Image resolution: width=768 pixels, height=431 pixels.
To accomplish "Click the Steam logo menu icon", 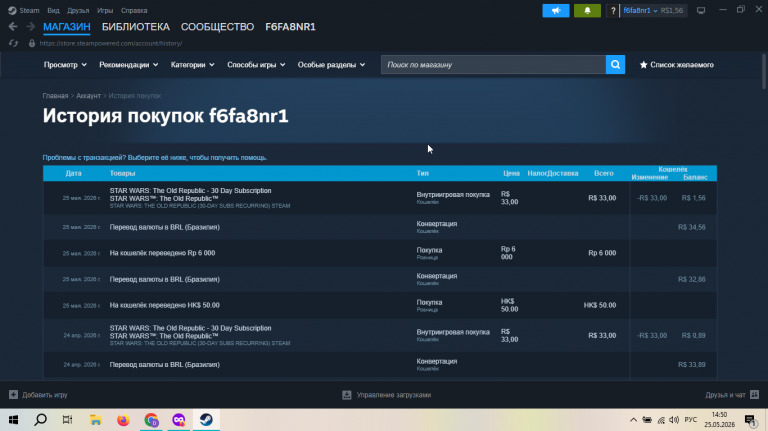I will pos(12,10).
